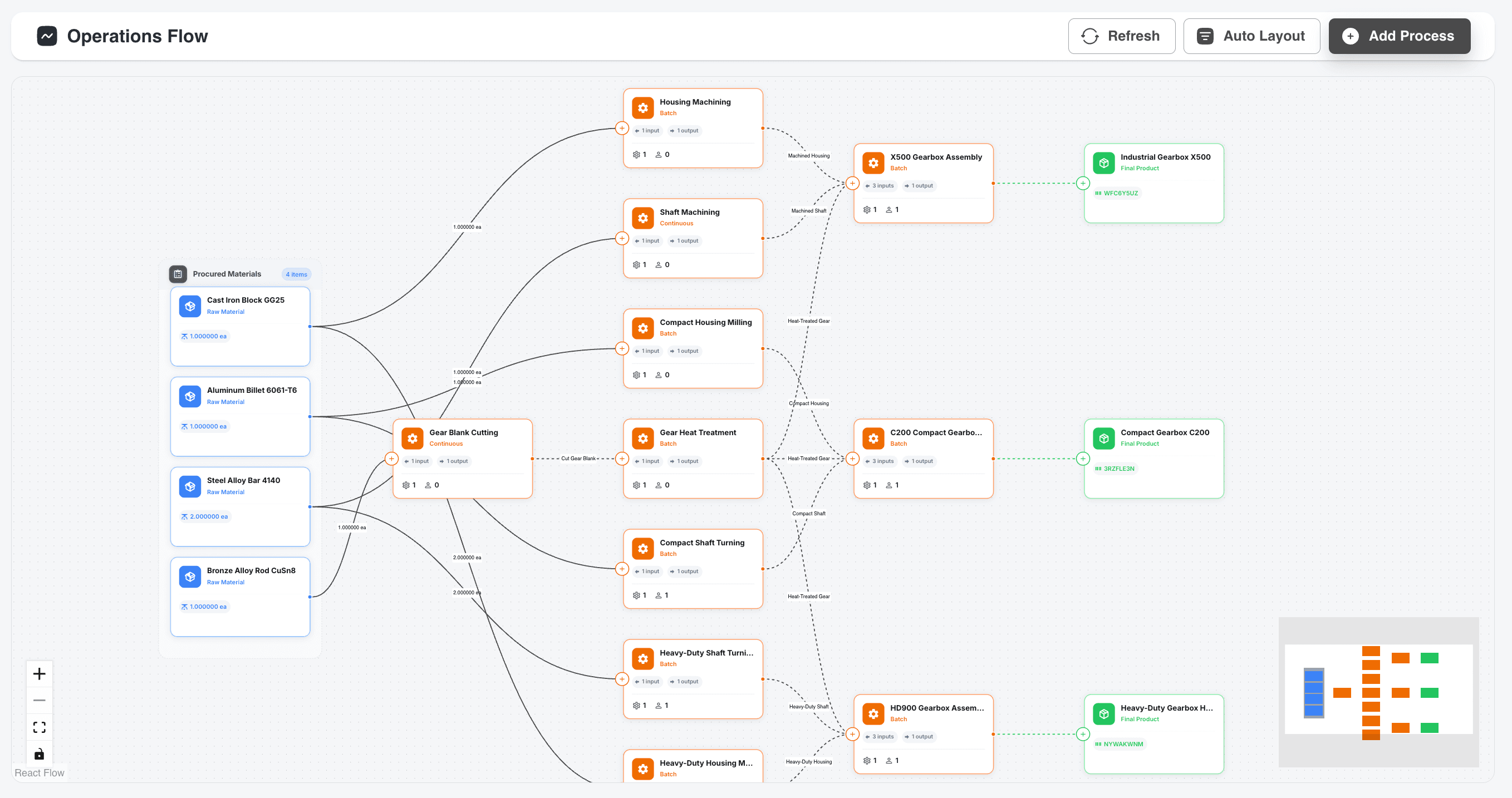The image size is (1512, 798).
Task: Click the minimap overview panel
Action: coord(1378,691)
